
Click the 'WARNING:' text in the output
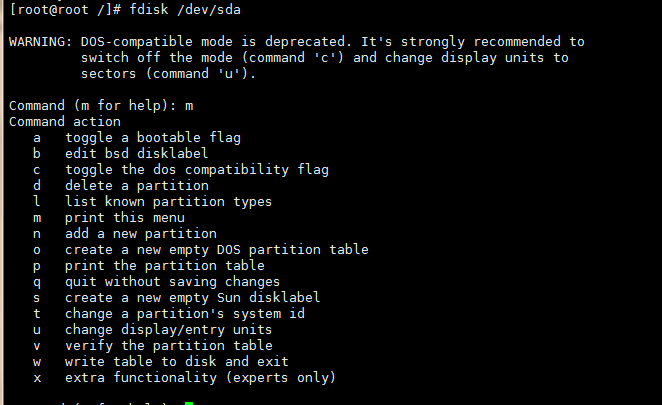[41, 42]
